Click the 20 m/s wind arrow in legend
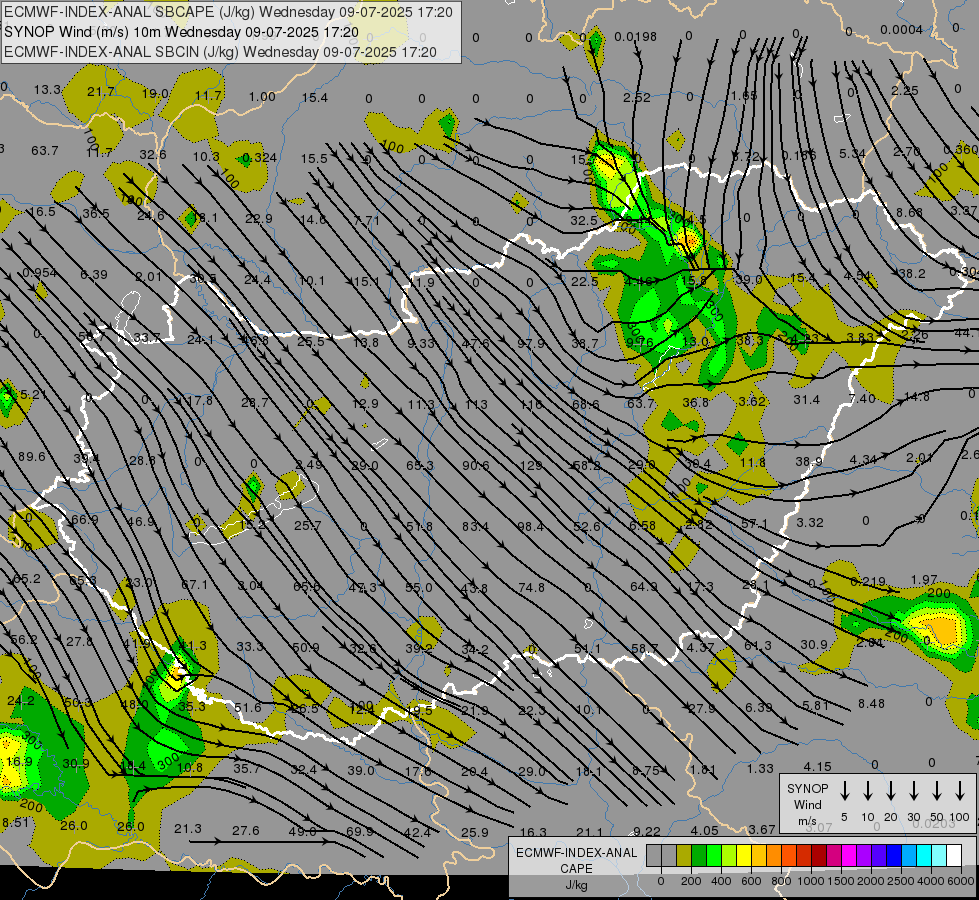This screenshot has width=979, height=900. pyautogui.click(x=890, y=791)
